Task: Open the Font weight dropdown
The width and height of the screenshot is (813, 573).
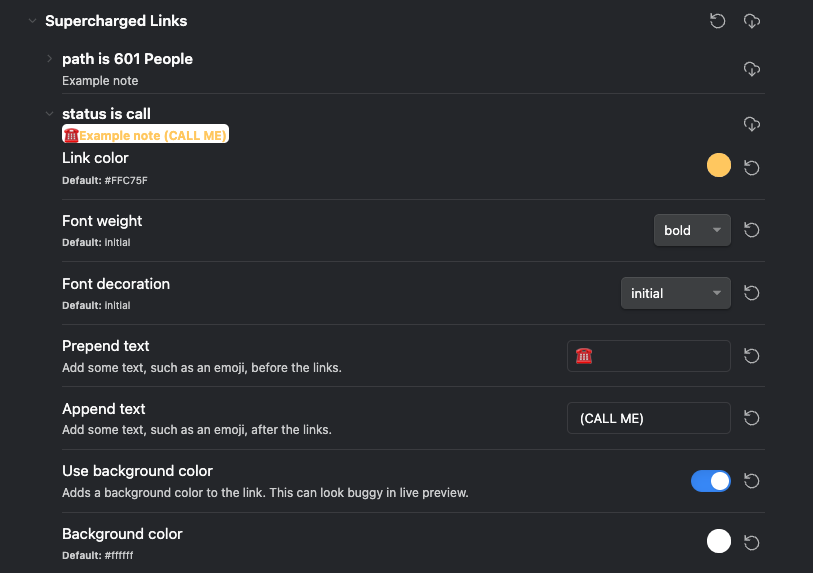Action: point(691,230)
